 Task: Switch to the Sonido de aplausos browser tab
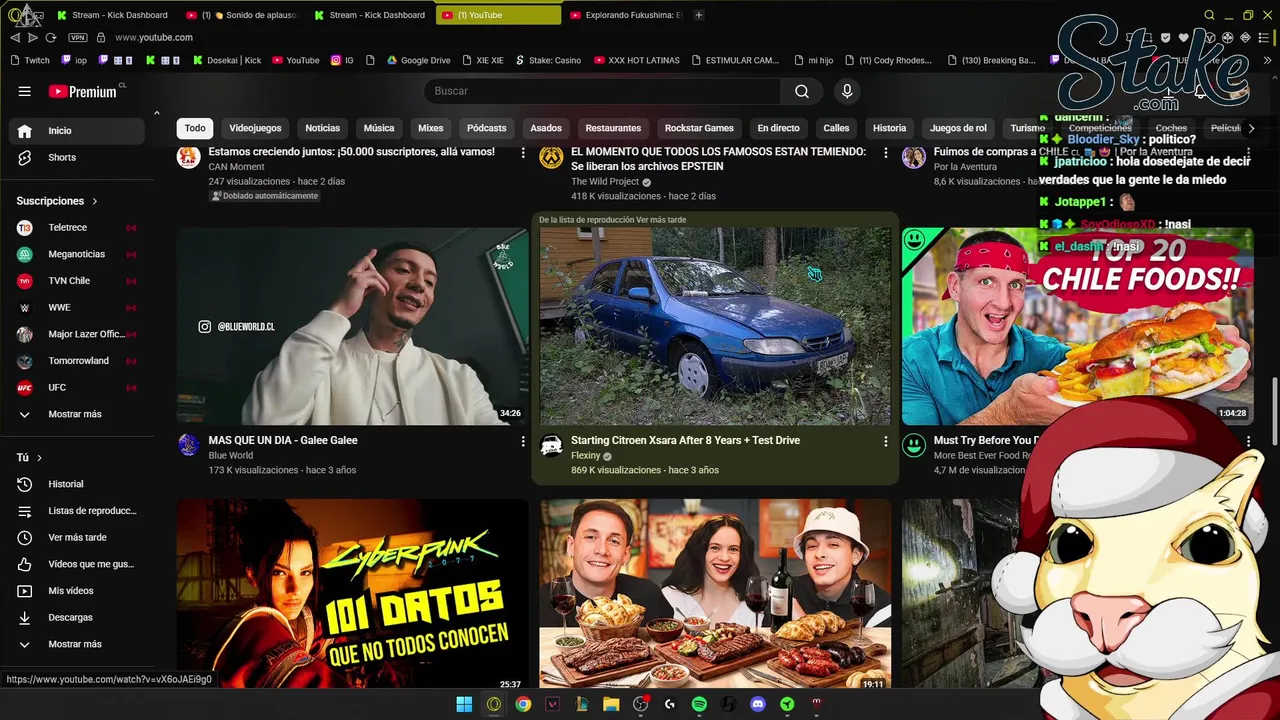[x=242, y=15]
